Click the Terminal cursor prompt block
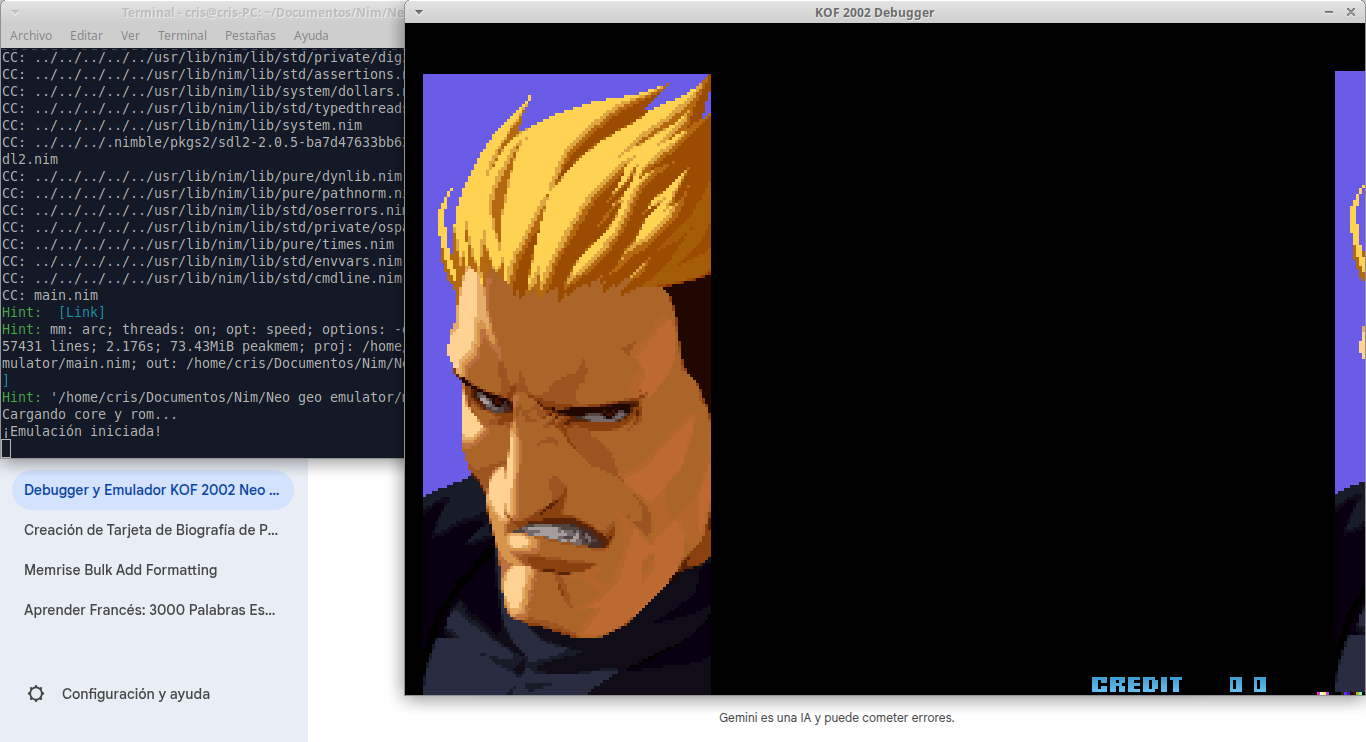1366x742 pixels. 6,448
